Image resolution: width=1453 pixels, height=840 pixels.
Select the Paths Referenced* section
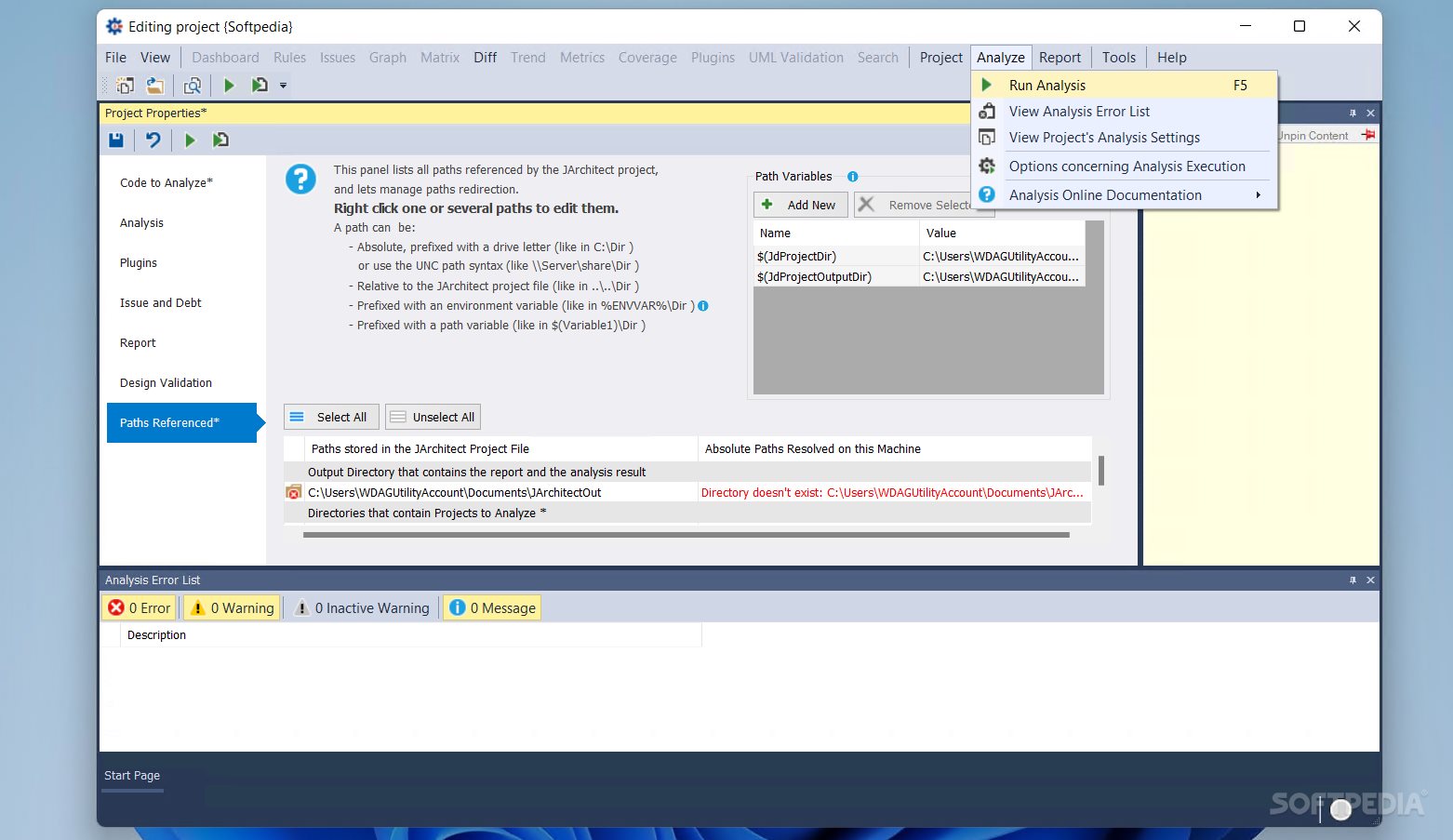click(x=181, y=423)
